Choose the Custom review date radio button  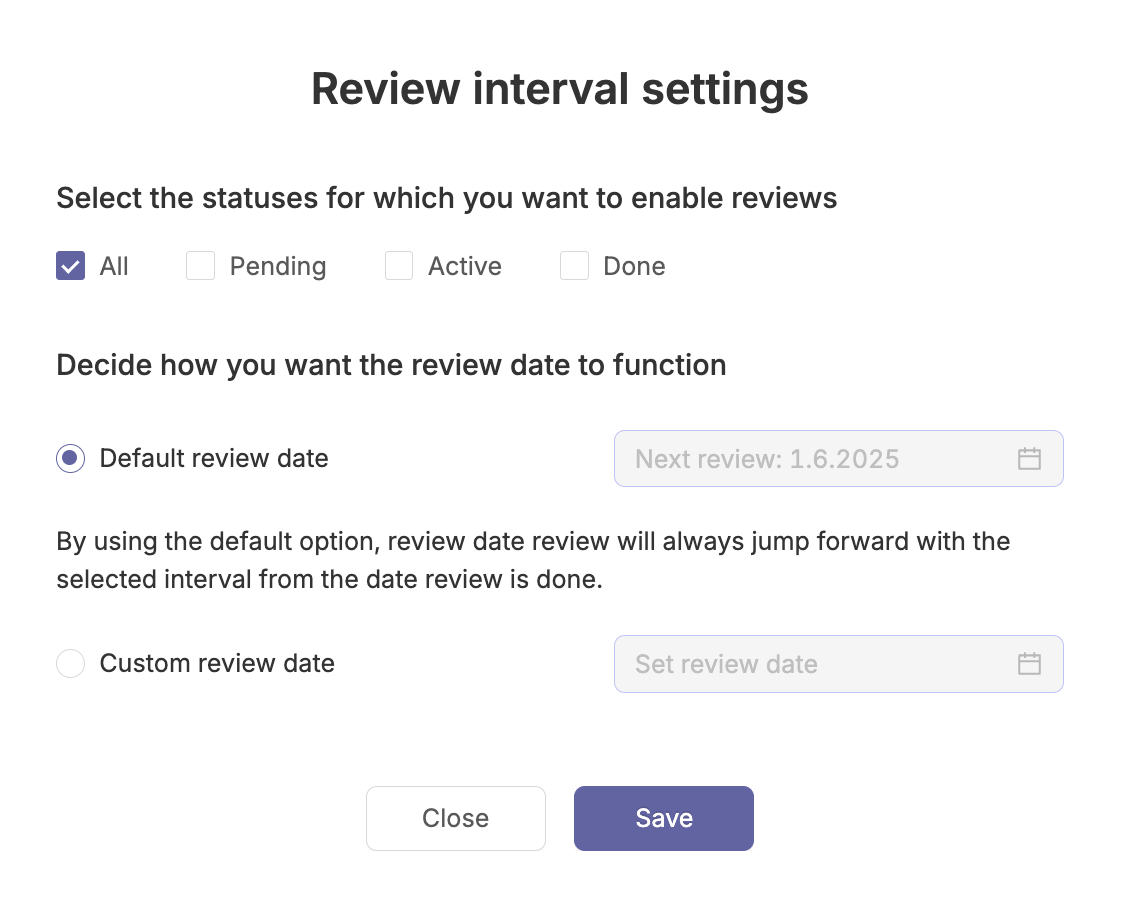point(71,663)
